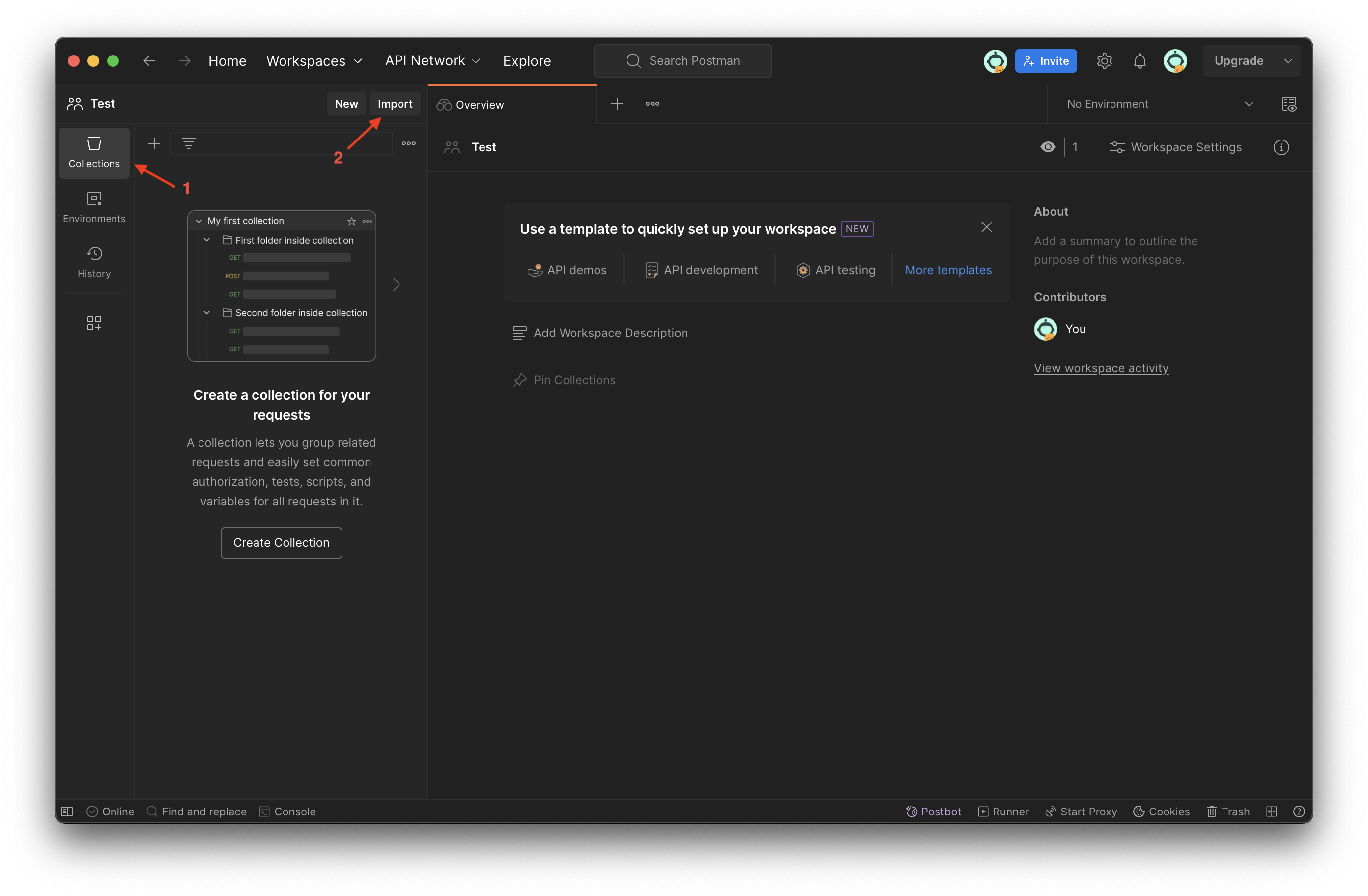Go to Explore in the top navigation

[x=526, y=61]
